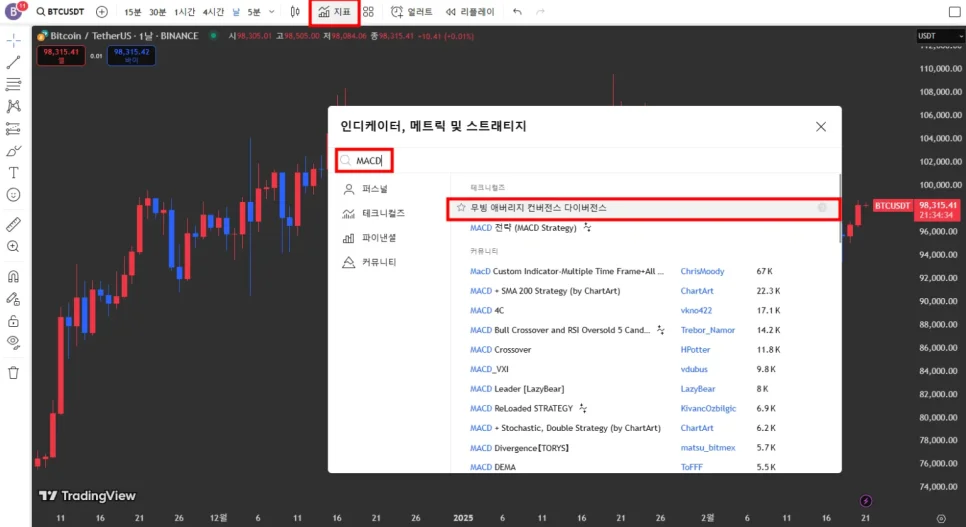Screen dimensions: 966x527
Task: Select the XABCD pattern tool
Action: [14, 106]
